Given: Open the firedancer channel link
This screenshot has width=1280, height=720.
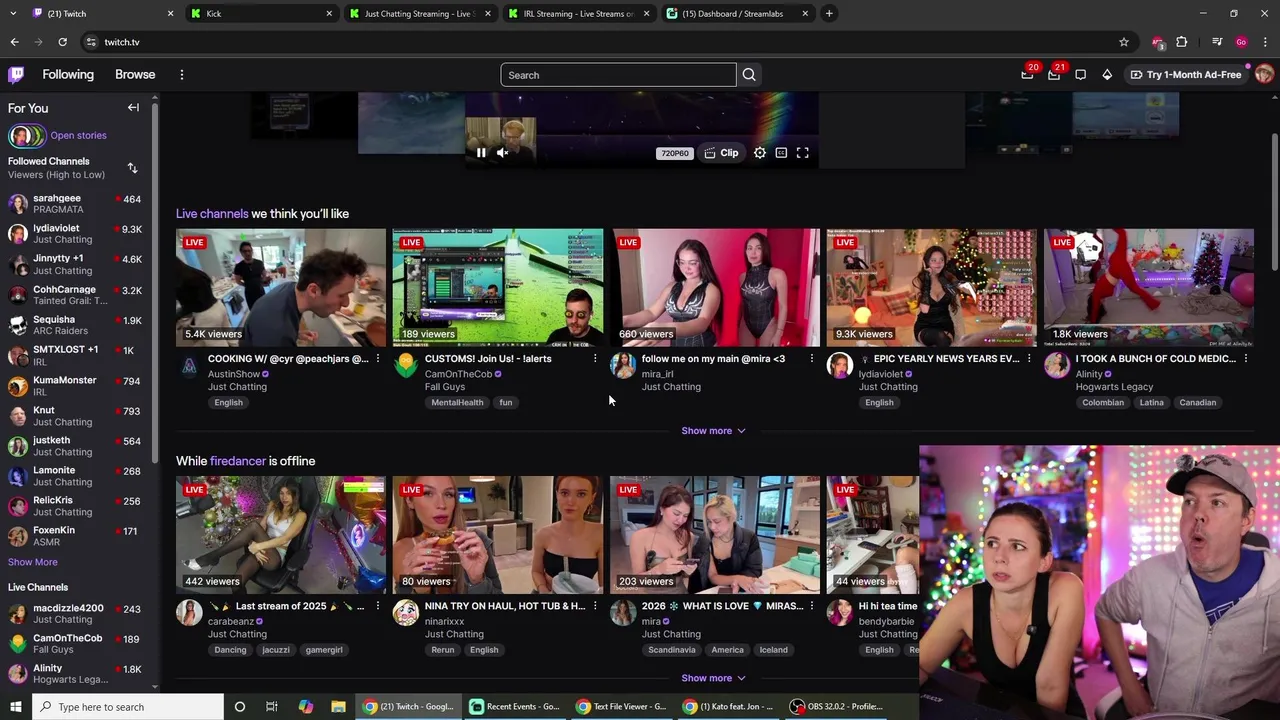Looking at the screenshot, I should pos(238,461).
